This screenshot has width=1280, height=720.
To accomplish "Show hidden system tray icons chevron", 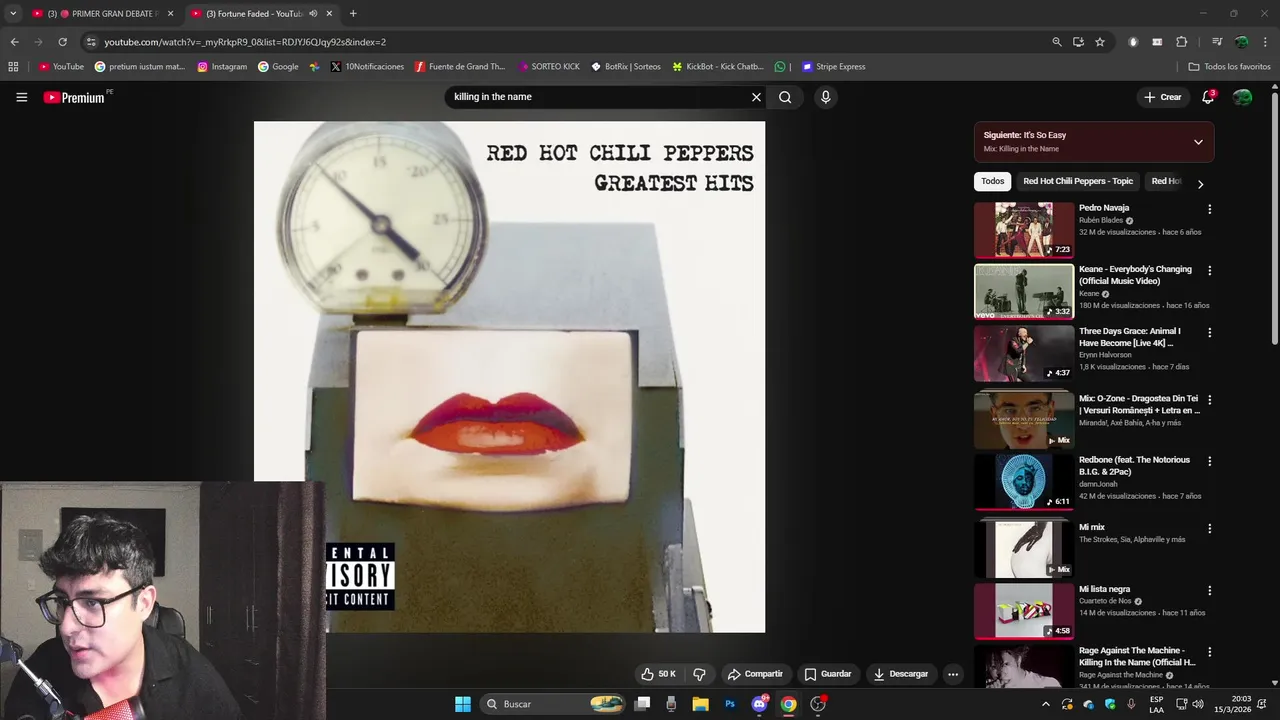I will pos(1046,704).
